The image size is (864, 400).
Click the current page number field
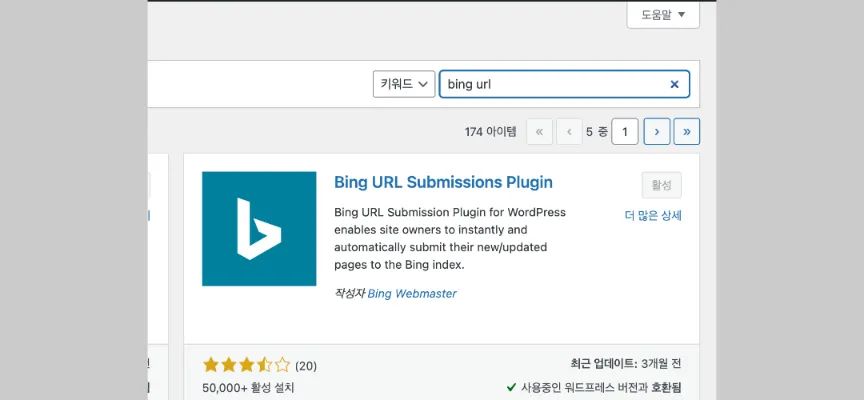click(625, 132)
